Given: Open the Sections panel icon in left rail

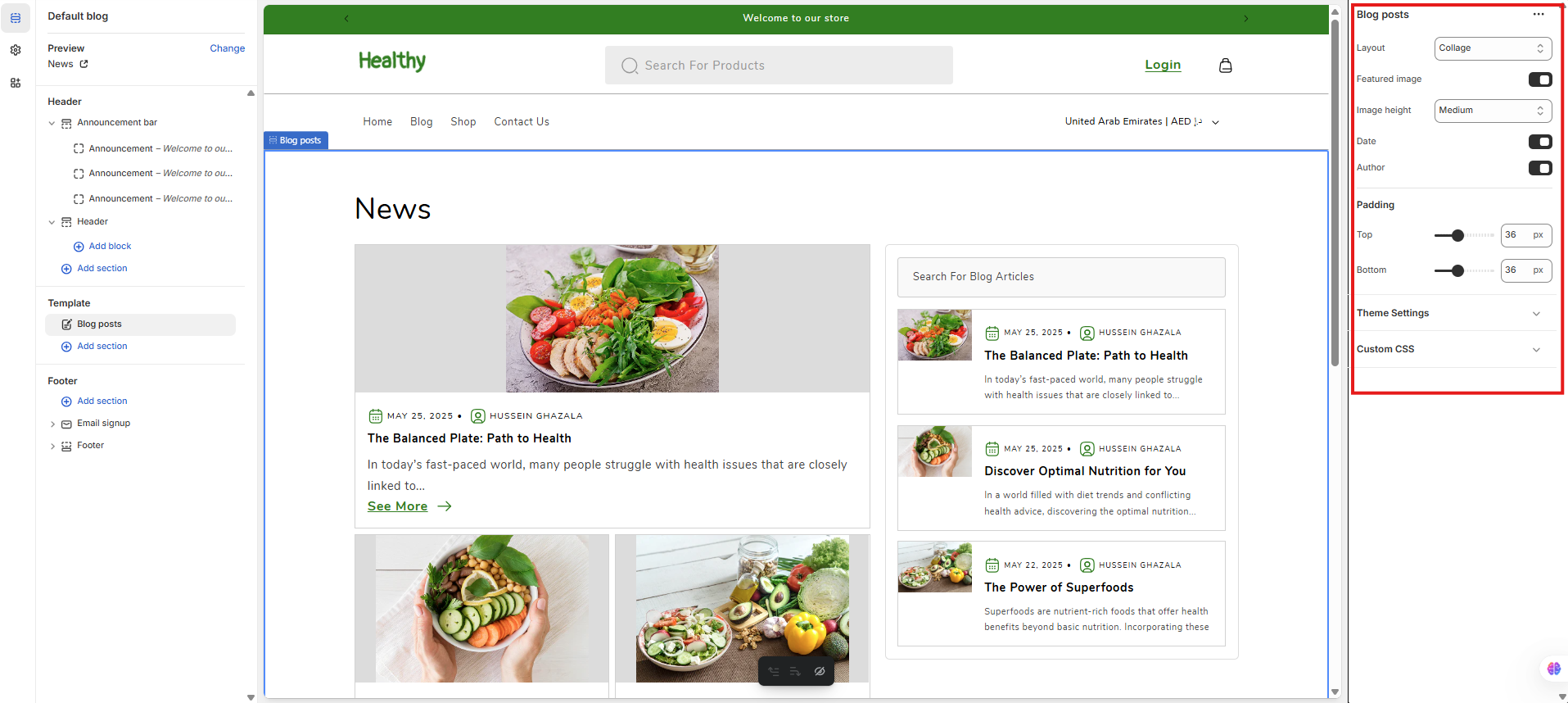Looking at the screenshot, I should pos(16,17).
